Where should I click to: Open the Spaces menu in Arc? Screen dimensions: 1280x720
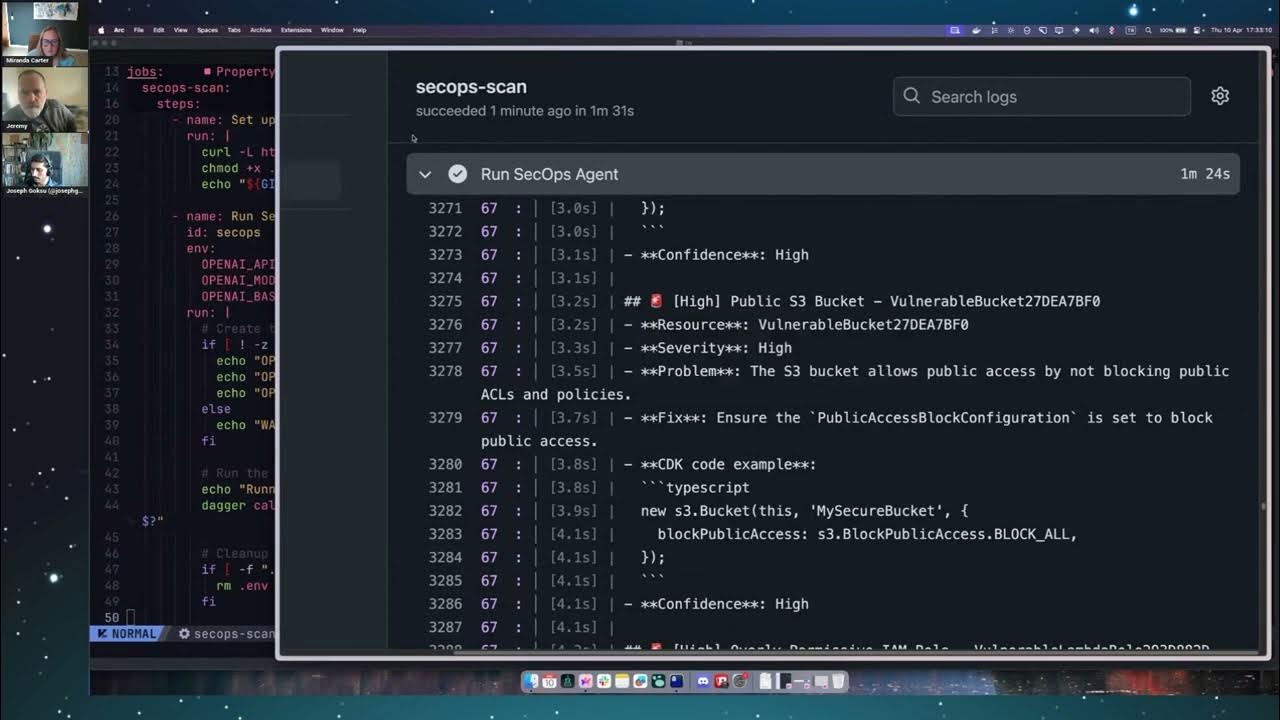coord(207,30)
